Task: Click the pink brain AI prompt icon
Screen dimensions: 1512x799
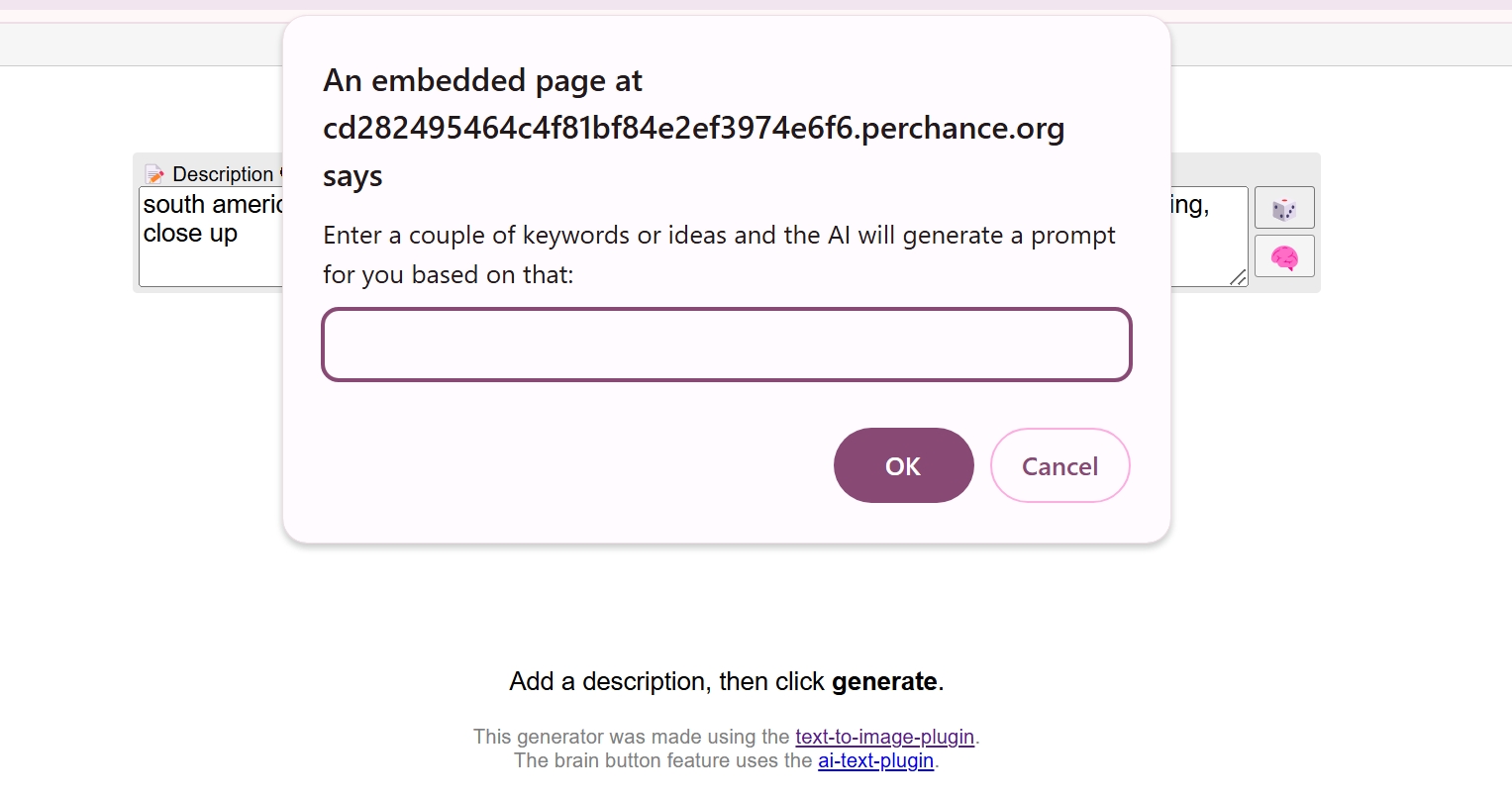Action: 1284,256
